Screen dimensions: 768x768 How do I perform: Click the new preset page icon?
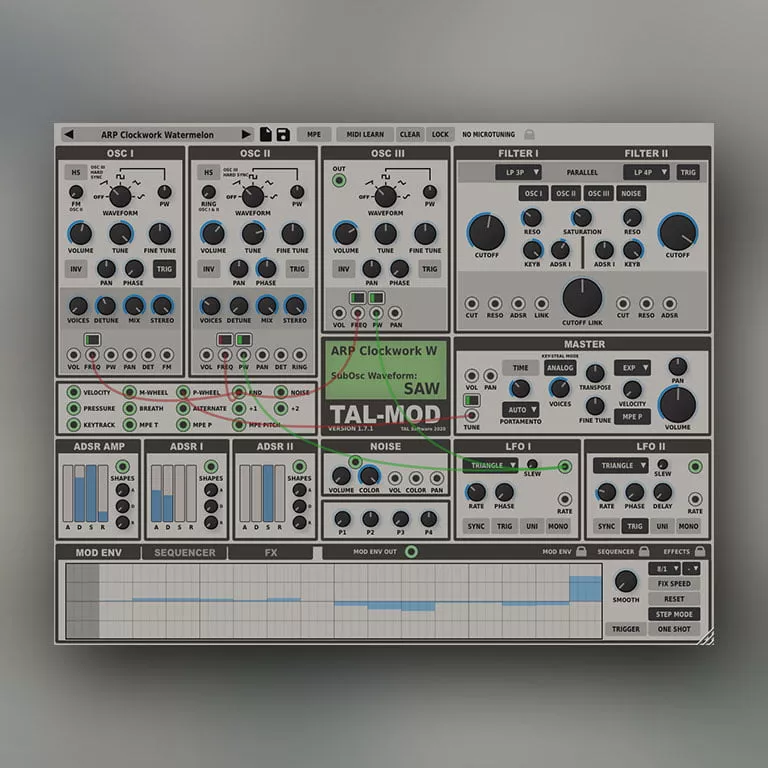tap(267, 134)
